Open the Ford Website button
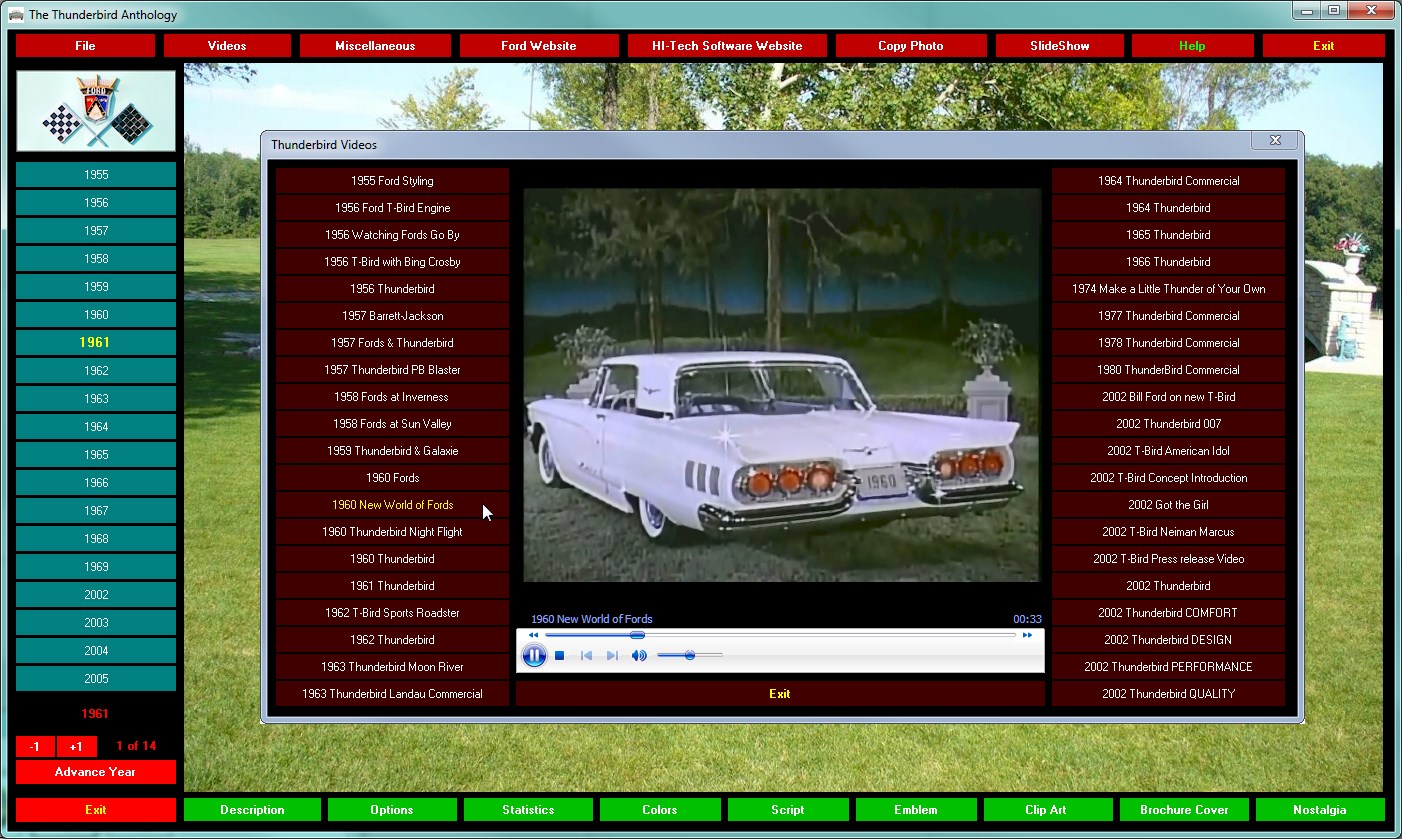 click(x=539, y=46)
